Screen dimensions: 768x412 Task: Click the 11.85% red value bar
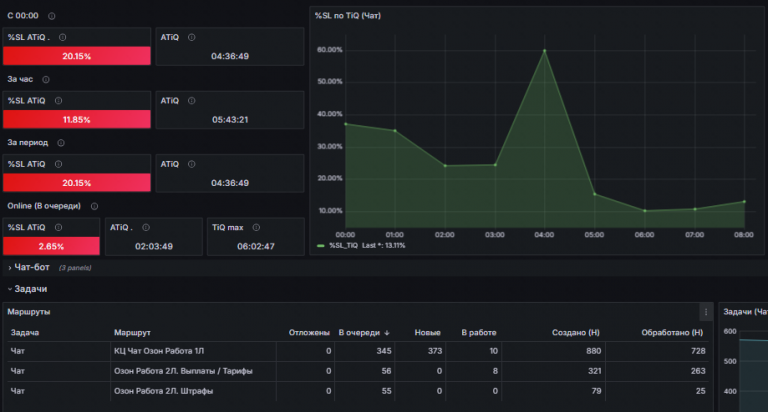(x=77, y=120)
